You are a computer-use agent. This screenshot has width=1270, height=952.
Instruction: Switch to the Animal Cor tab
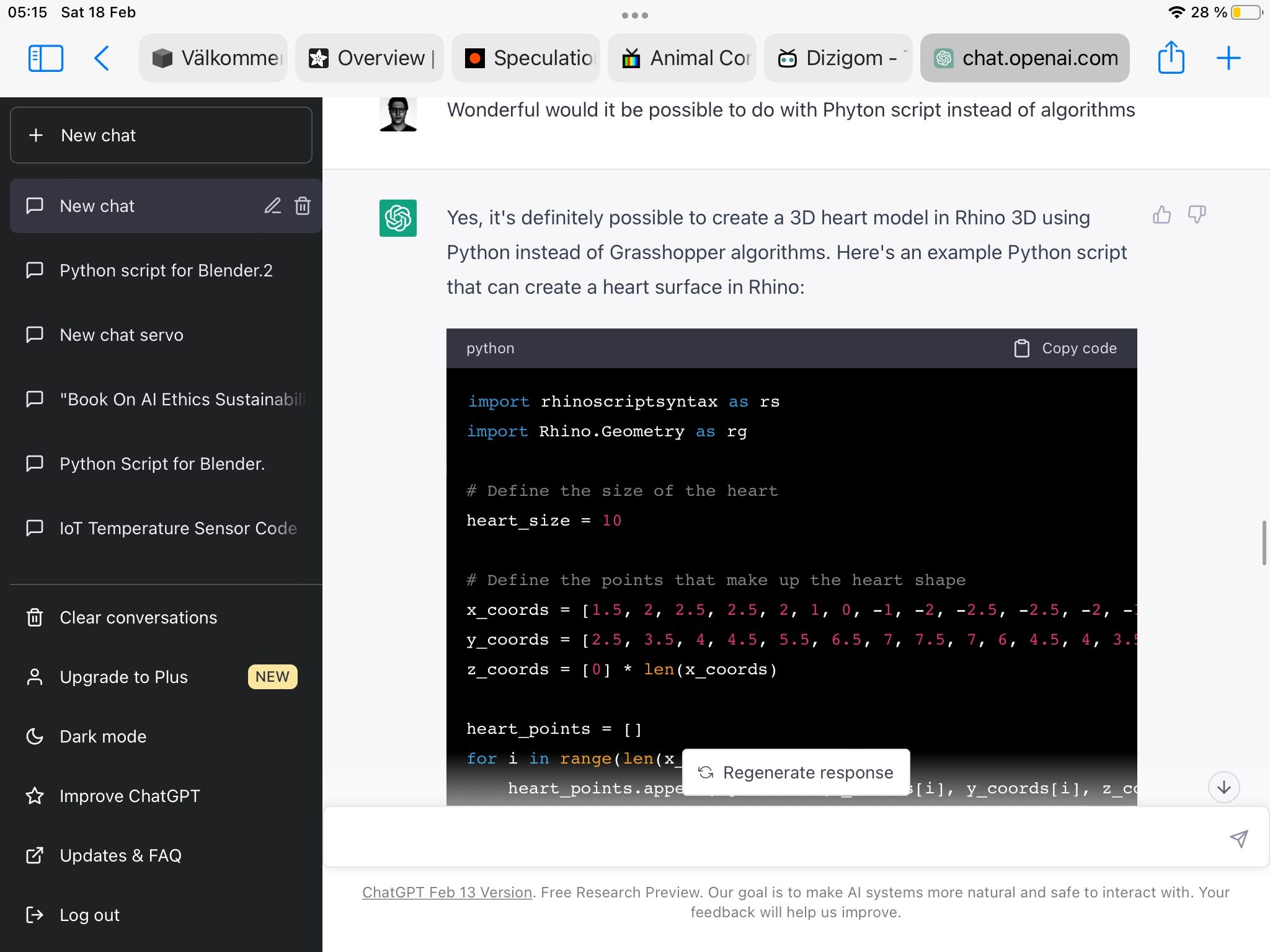pos(683,58)
